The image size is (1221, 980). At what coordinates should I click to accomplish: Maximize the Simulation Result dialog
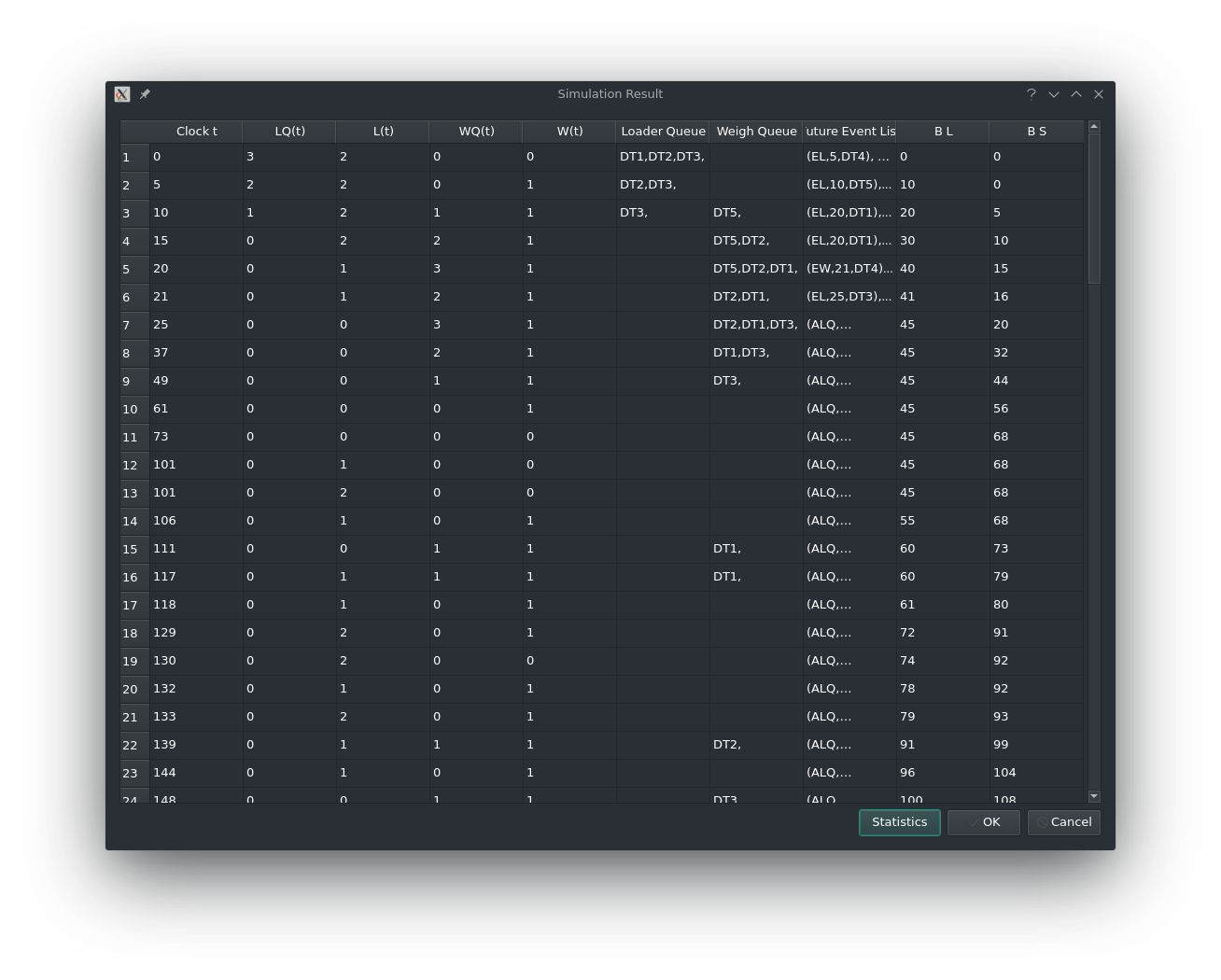[x=1076, y=94]
